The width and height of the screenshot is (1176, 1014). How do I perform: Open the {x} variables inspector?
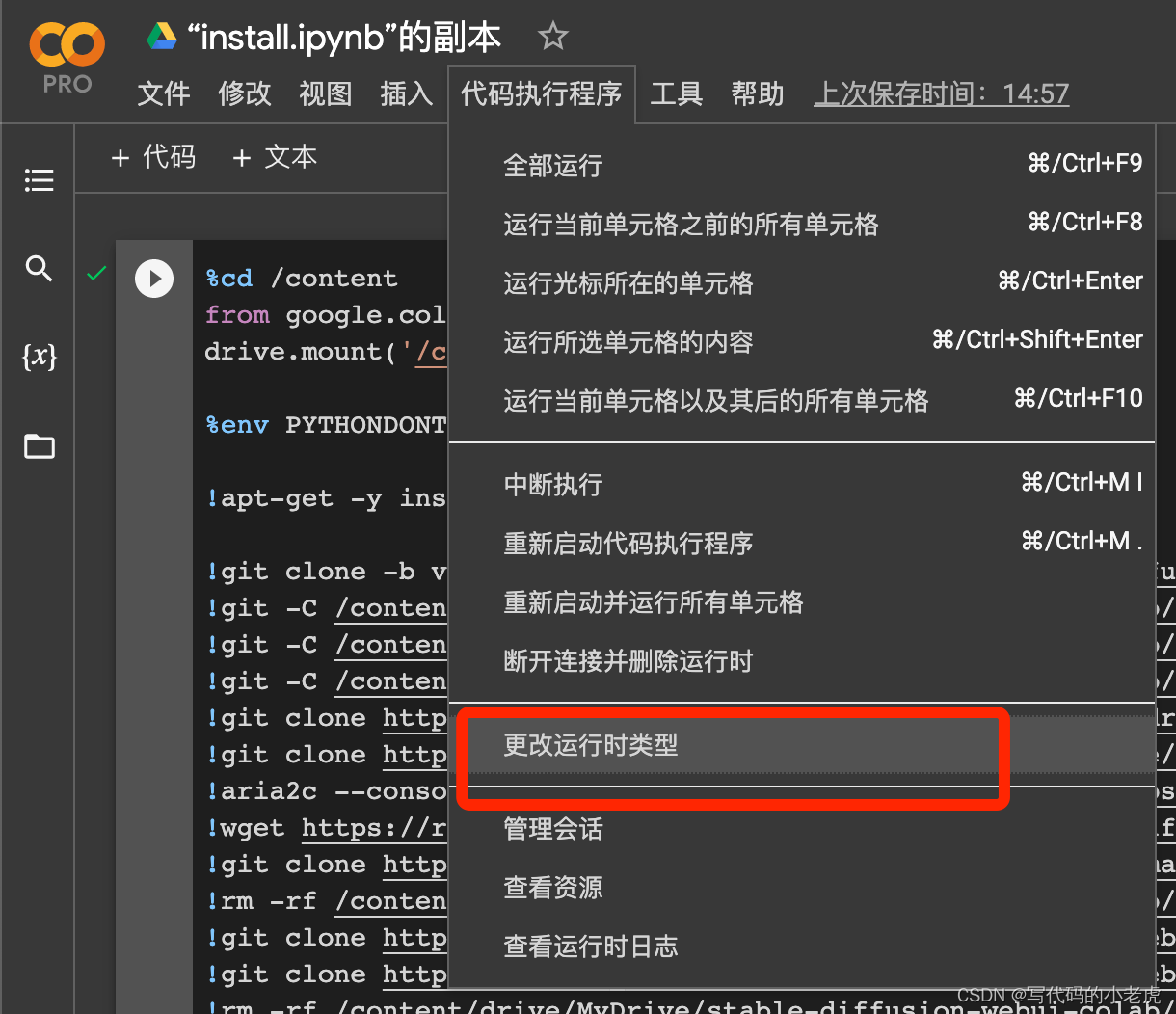[x=39, y=358]
